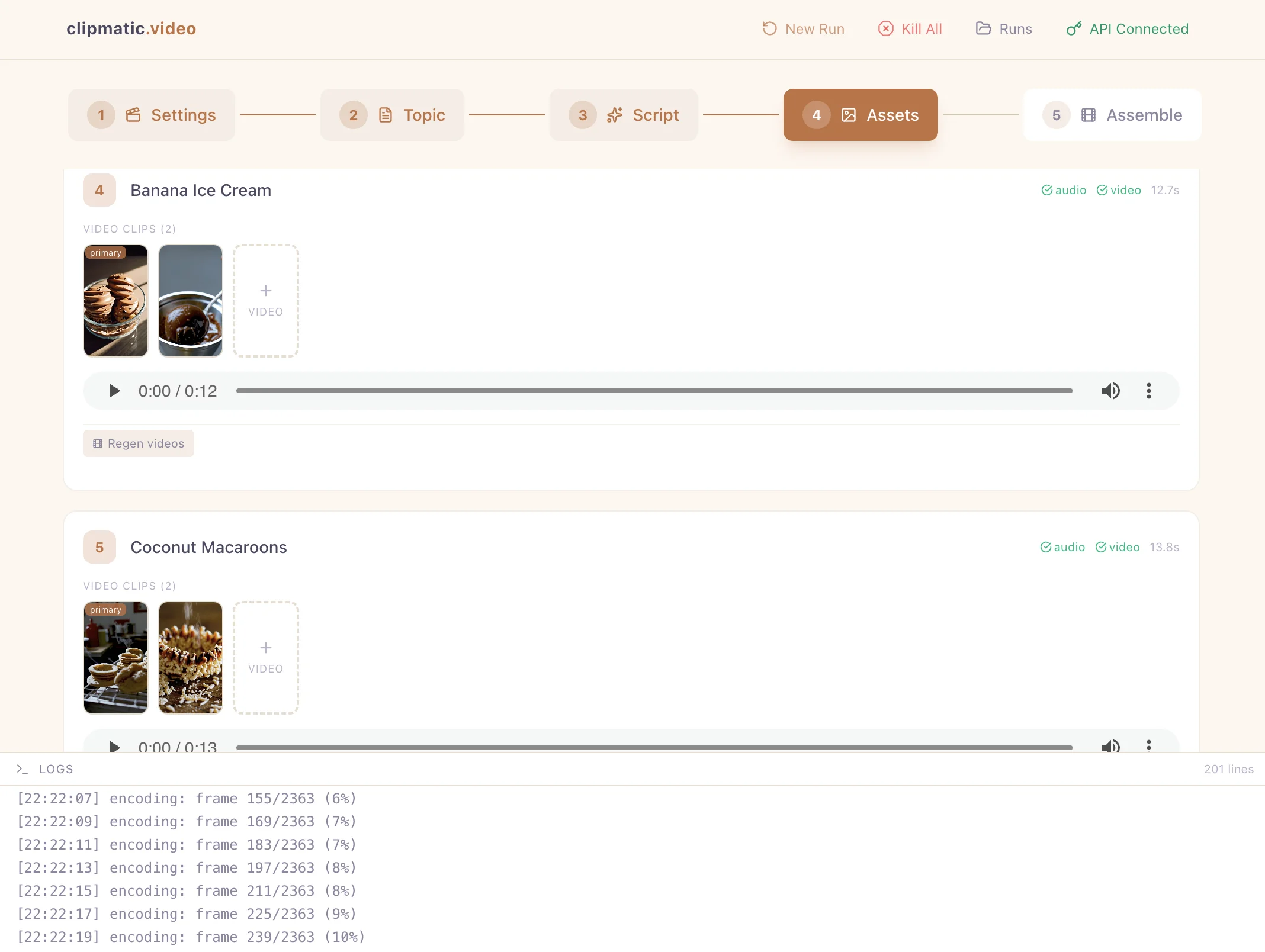Mute the Banana Ice Cream audio player
The image size is (1265, 952).
coord(1110,391)
